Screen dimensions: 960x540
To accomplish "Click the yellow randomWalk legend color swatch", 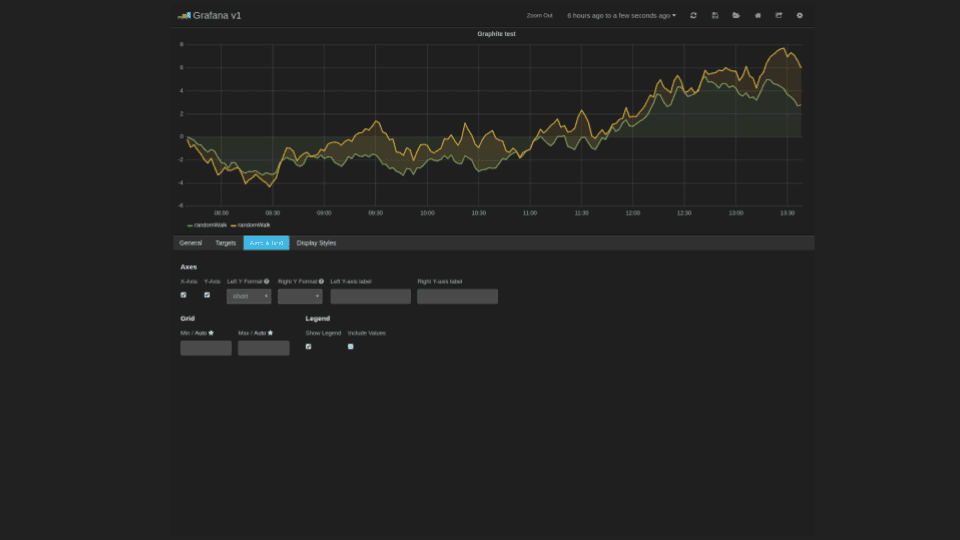I will point(234,226).
